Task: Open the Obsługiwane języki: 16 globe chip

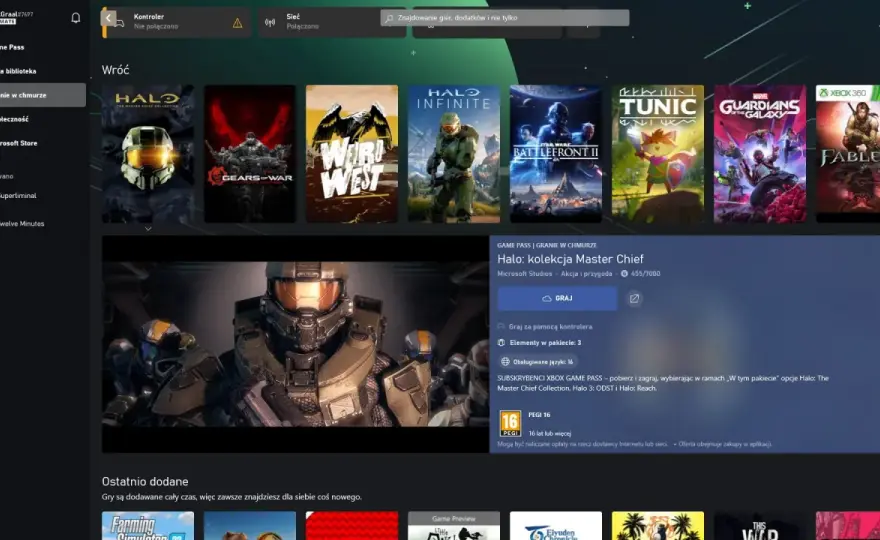Action: [538, 362]
